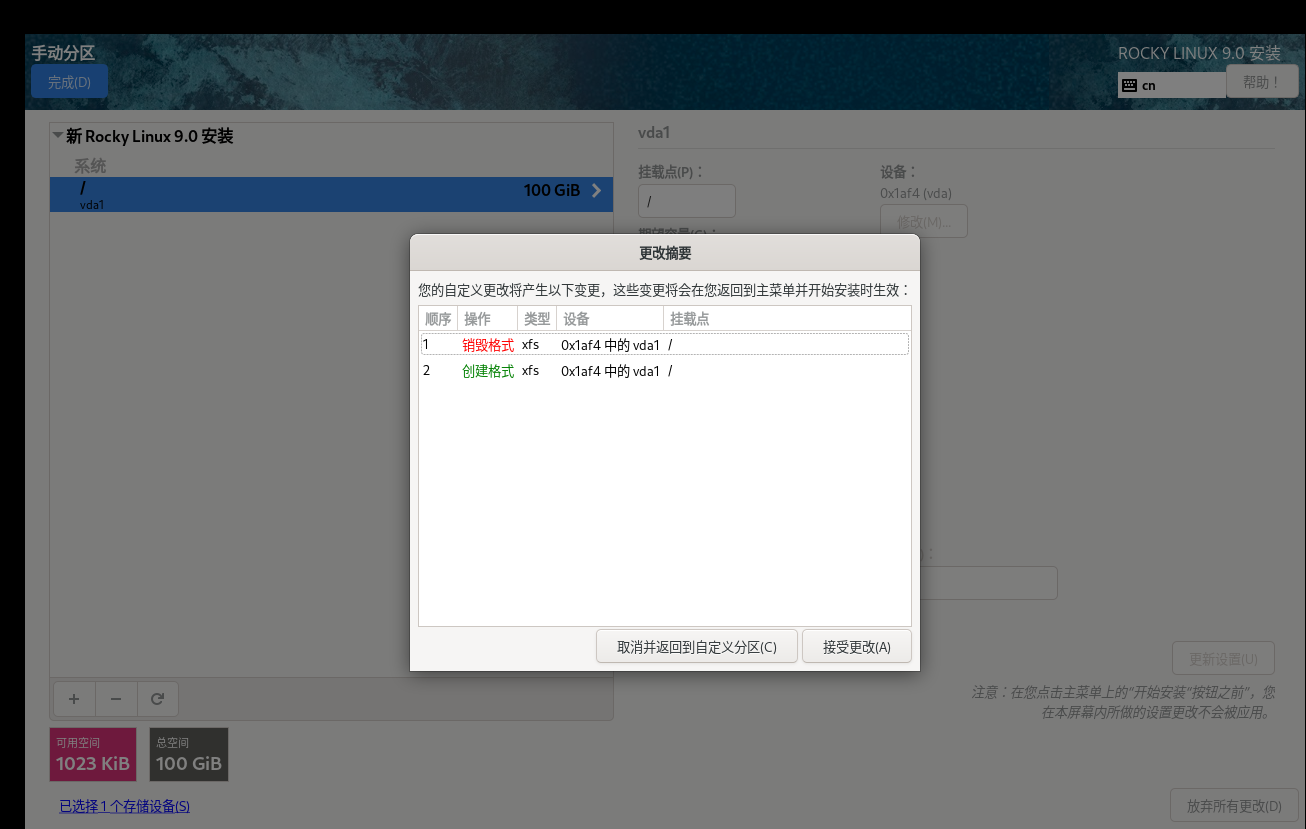Click the vda1 heading on right panel
Screen dimensions: 1306x829
(654, 132)
